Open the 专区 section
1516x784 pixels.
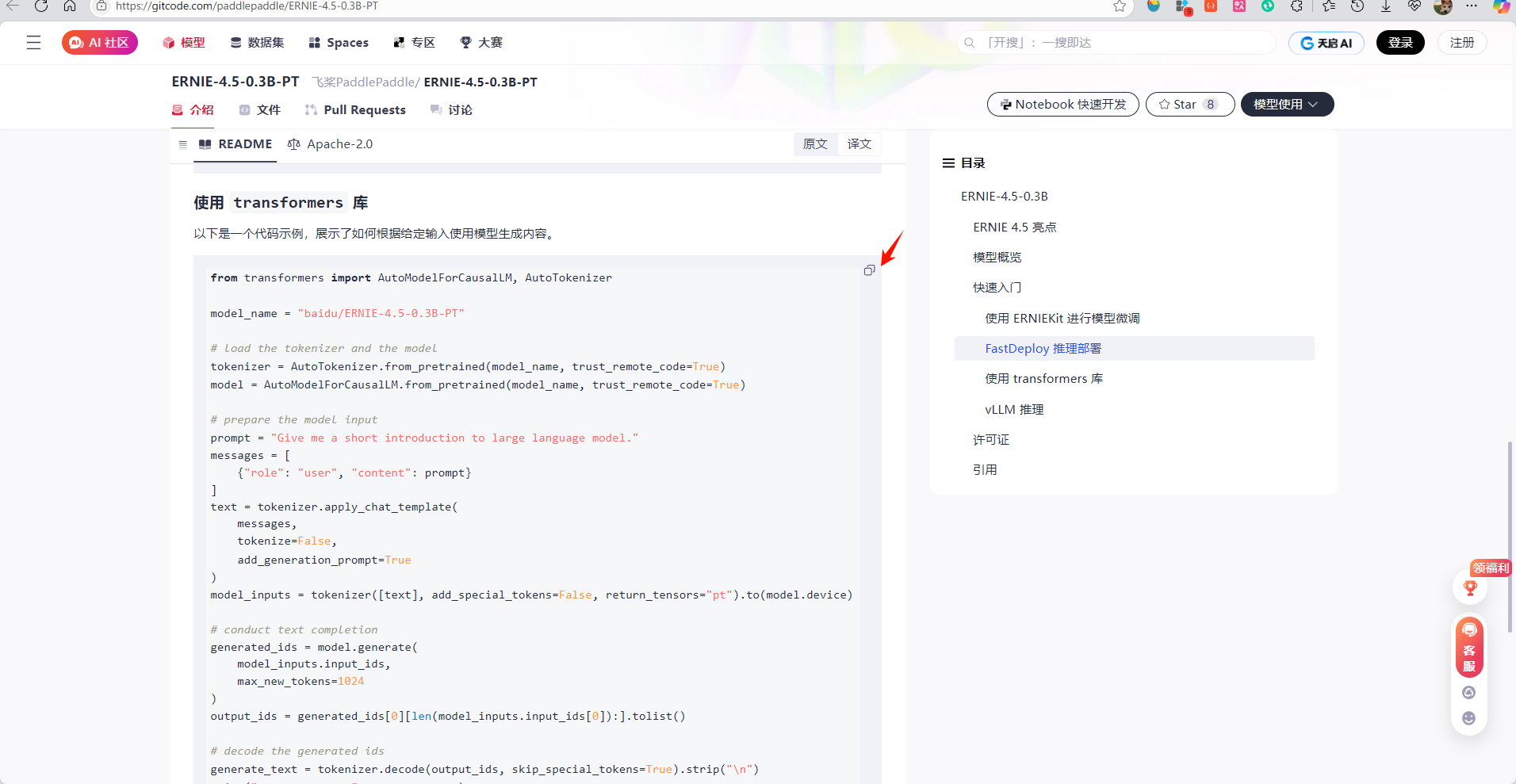(x=415, y=43)
